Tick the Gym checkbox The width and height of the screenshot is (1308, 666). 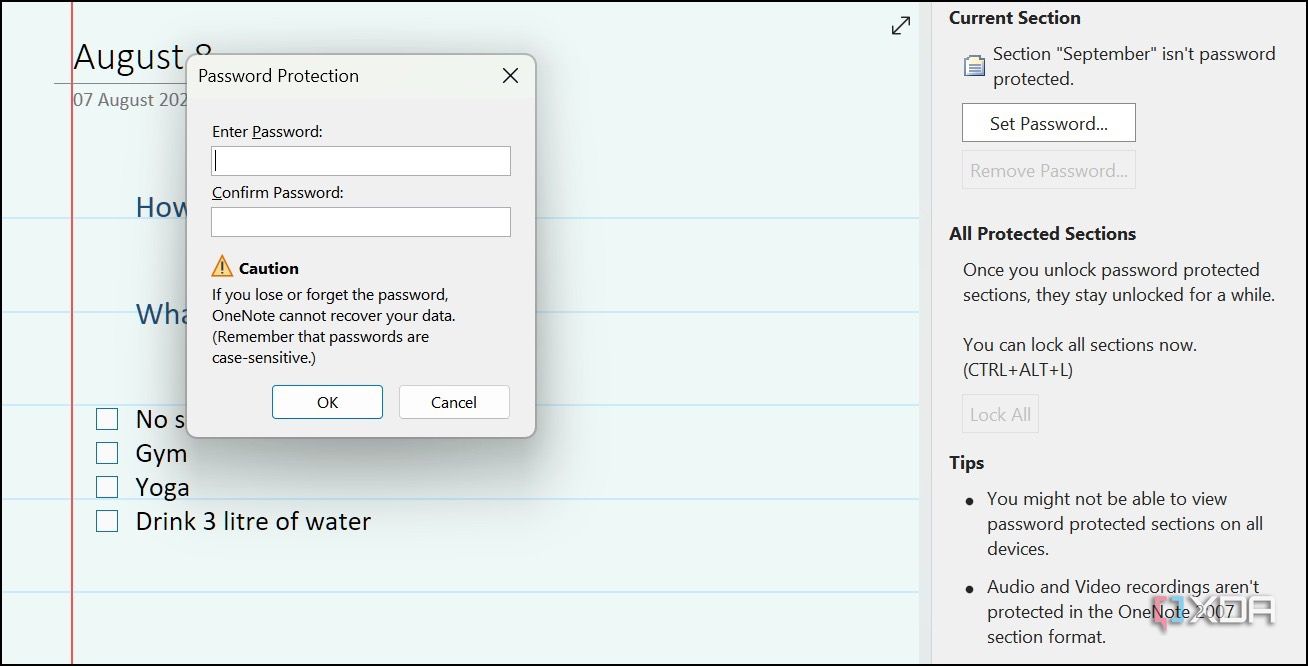(107, 453)
